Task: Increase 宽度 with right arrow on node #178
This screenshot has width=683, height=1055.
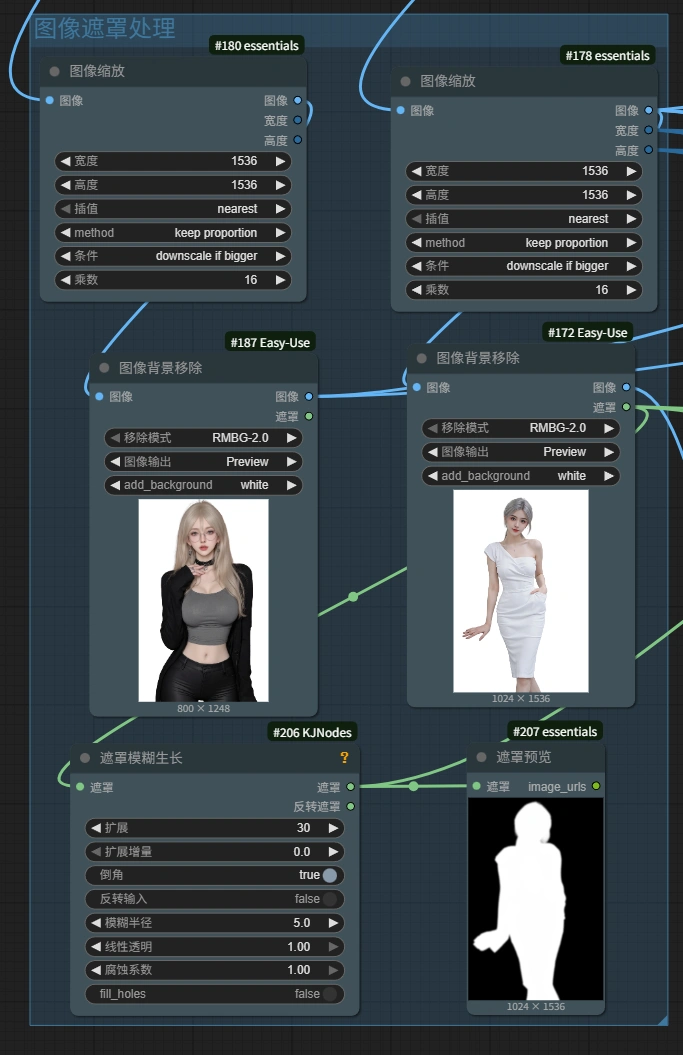Action: (x=631, y=171)
